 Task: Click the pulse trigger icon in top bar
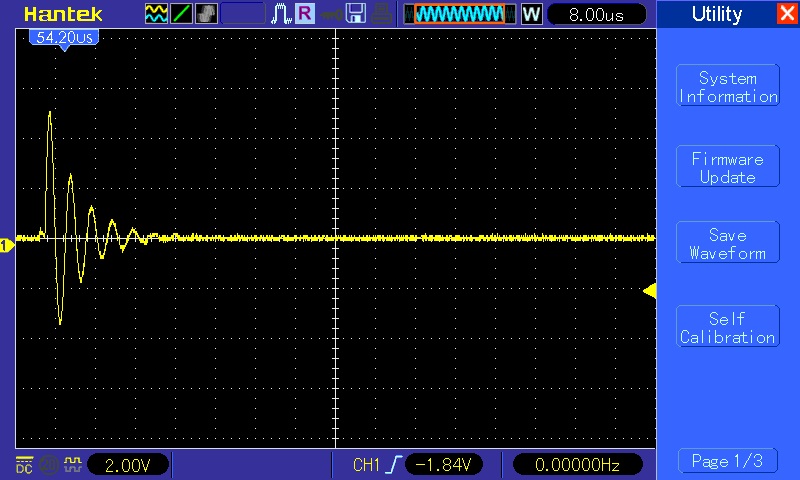pos(281,14)
